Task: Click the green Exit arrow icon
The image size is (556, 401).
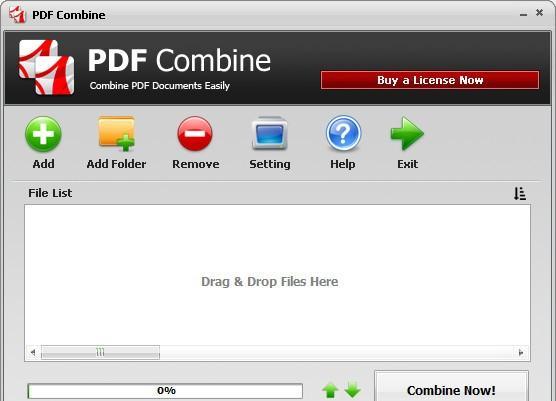Action: coord(407,133)
